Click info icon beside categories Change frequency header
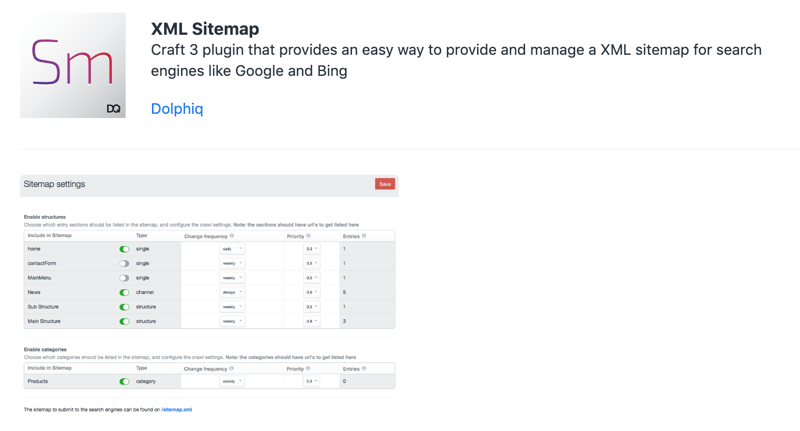This screenshot has height=431, width=800. point(232,368)
